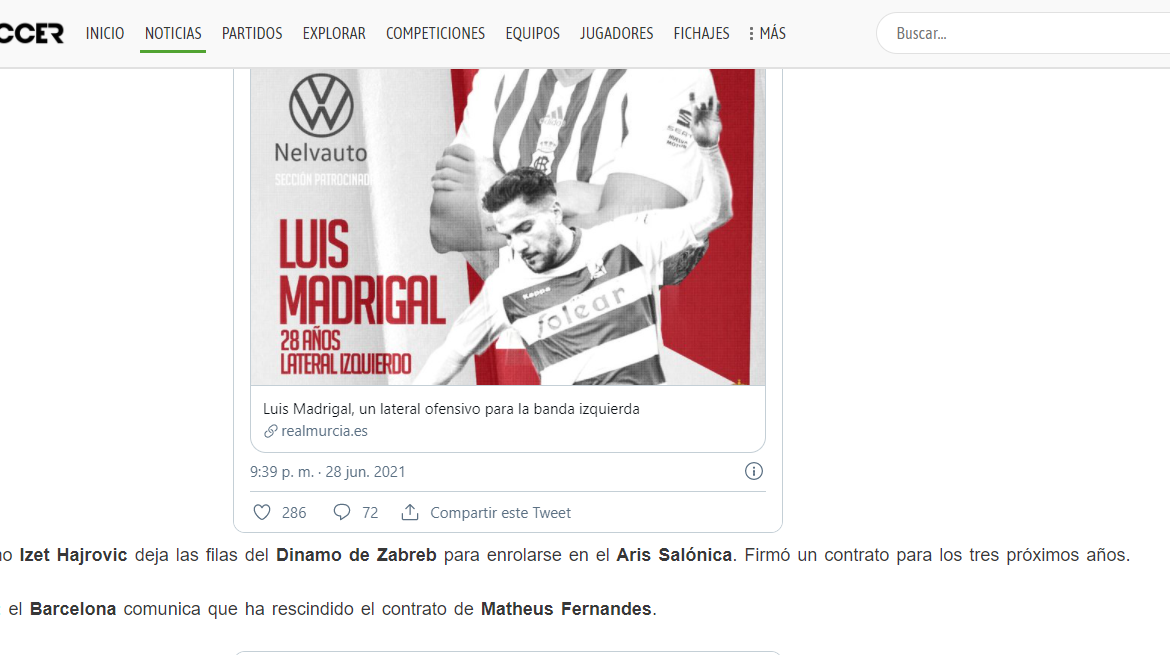1170x655 pixels.
Task: Expand the MÁS menu with three dots
Action: 767,33
